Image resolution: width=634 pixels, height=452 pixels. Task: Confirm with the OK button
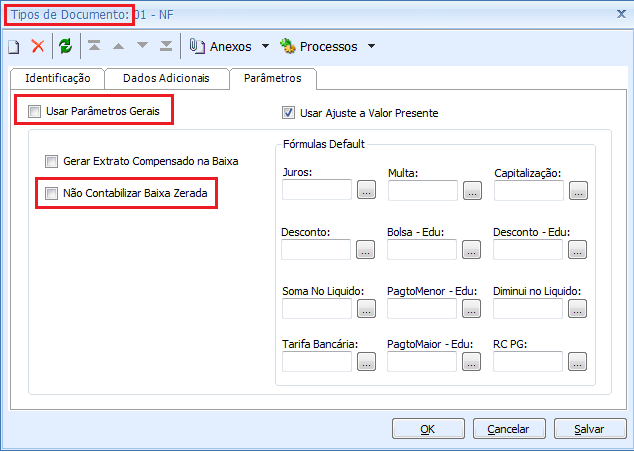pos(428,429)
